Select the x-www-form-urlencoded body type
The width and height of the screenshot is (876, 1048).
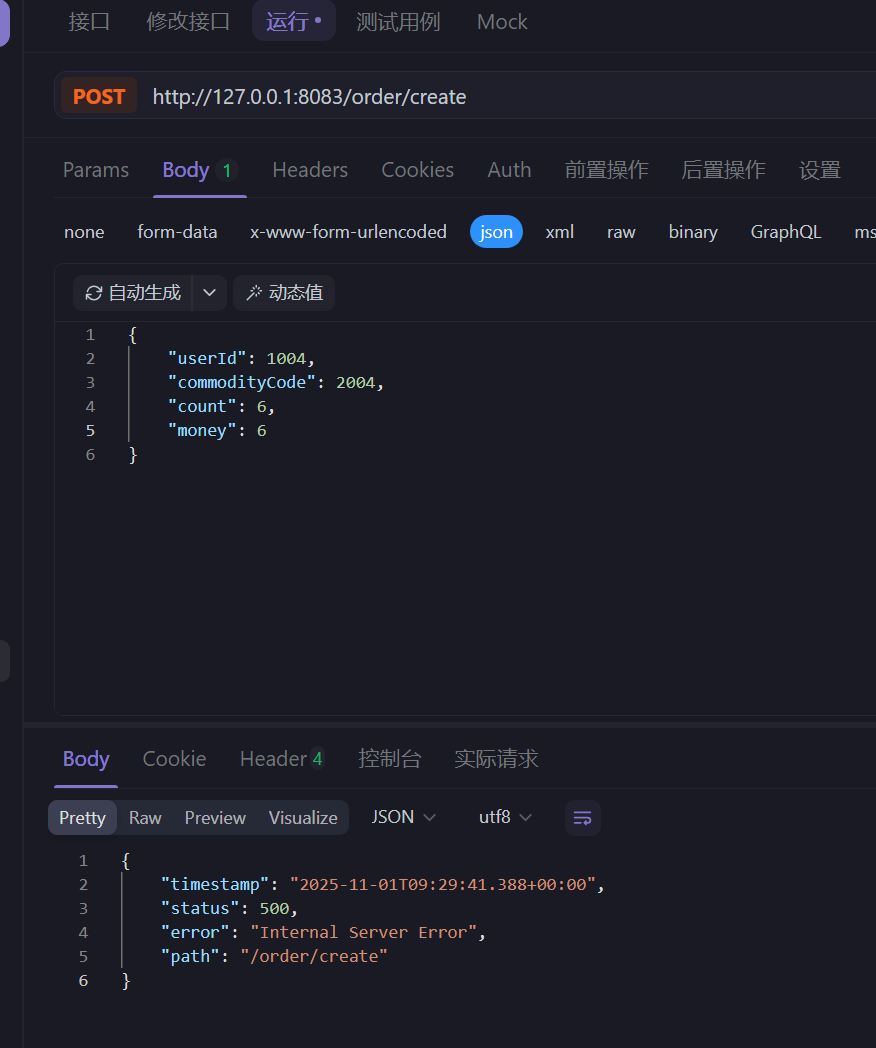tap(348, 232)
